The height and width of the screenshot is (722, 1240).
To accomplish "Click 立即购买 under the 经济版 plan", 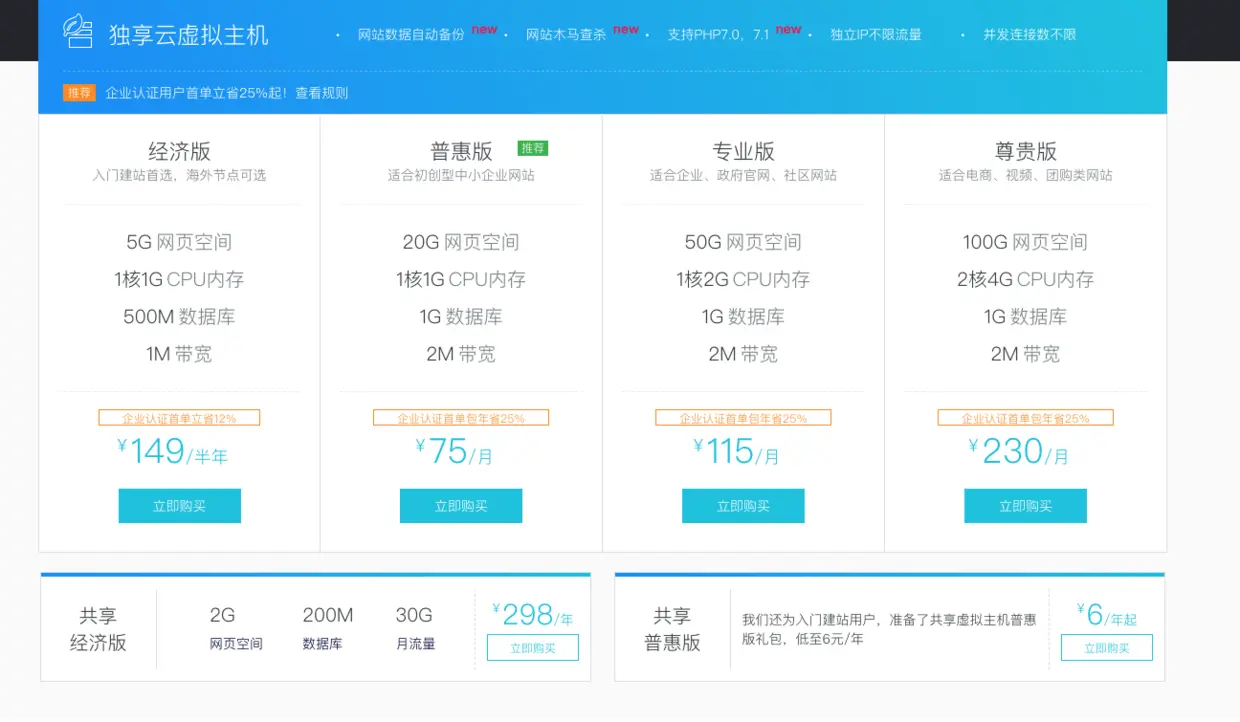I will [x=180, y=506].
